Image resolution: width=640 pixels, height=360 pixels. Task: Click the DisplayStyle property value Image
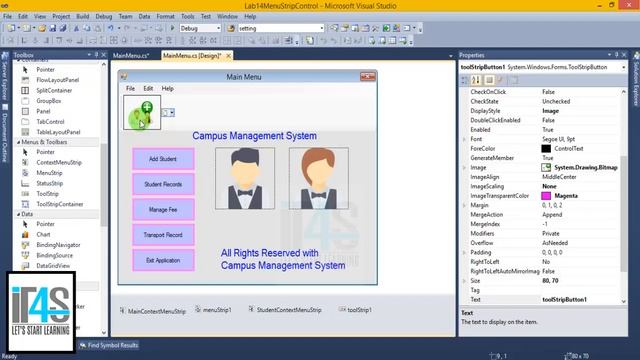tap(550, 111)
